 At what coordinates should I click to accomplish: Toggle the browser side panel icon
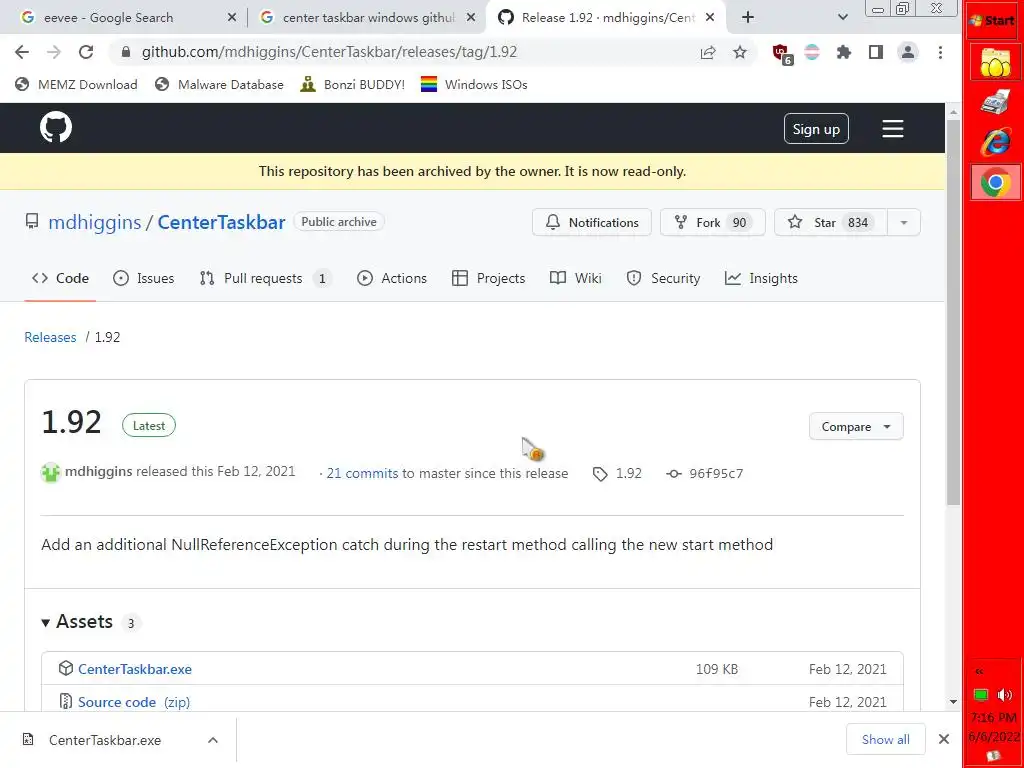876,52
